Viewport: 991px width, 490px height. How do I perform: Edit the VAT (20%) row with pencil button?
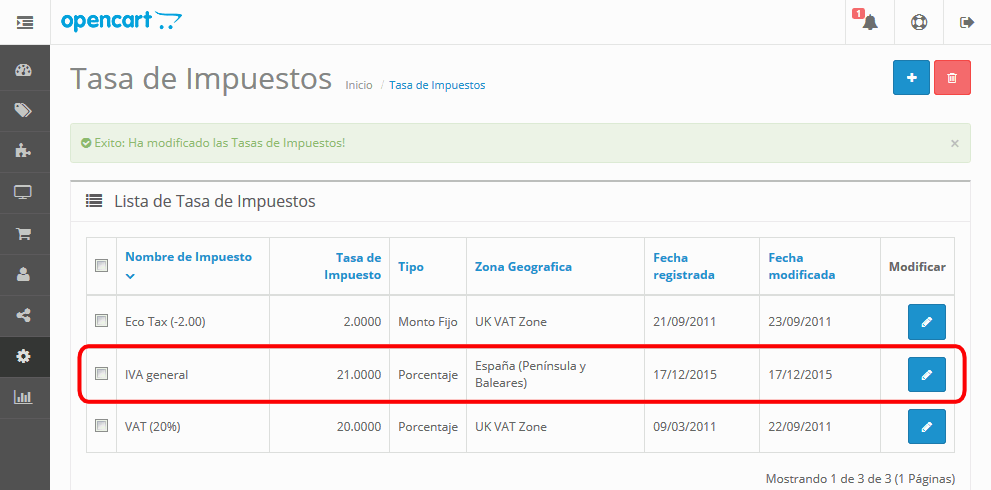tap(927, 427)
